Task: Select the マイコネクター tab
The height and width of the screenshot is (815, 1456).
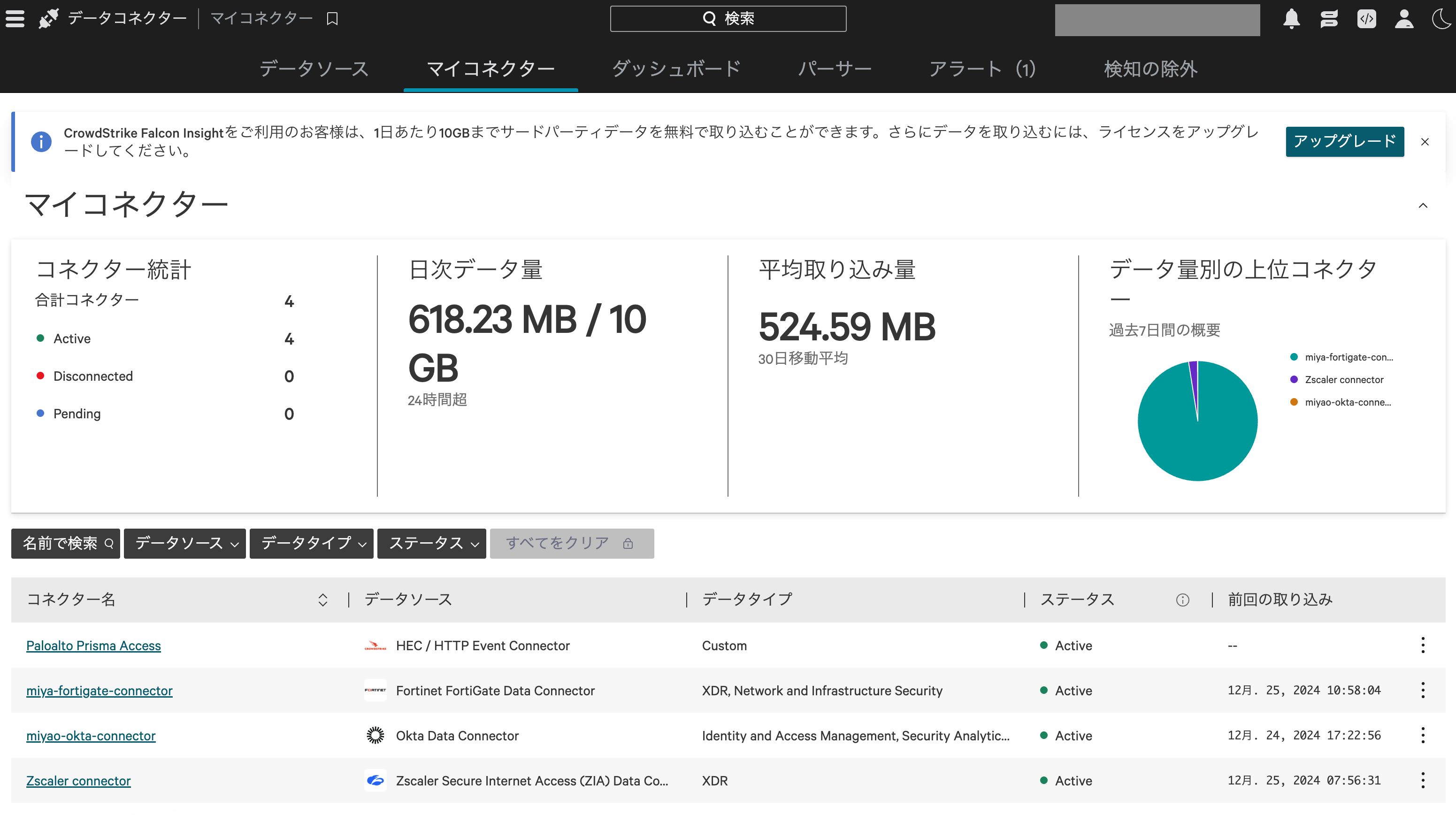Action: tap(490, 69)
